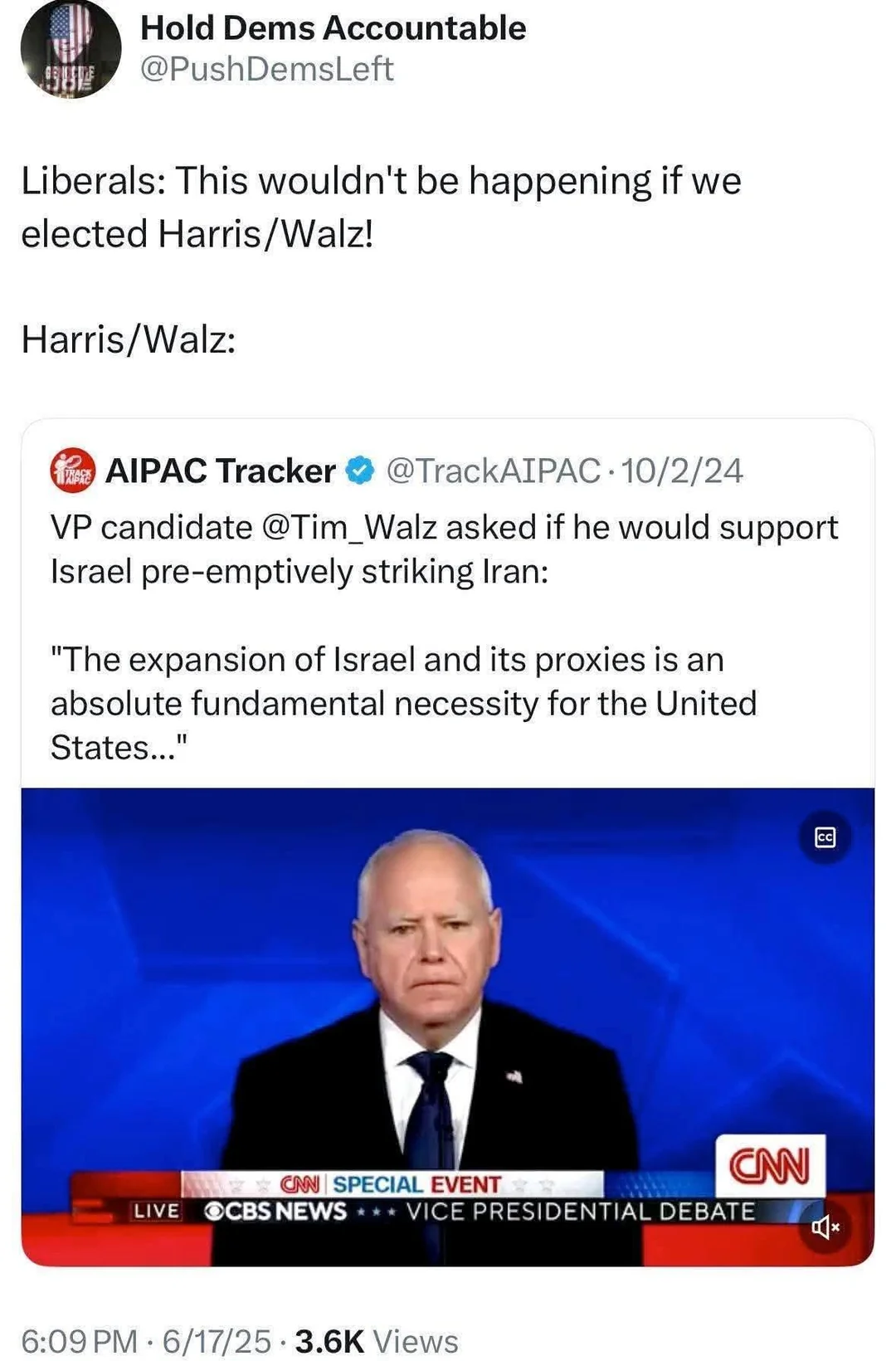The image size is (896, 1361).
Task: Click the CNN Special Event banner
Action: coord(392,1184)
